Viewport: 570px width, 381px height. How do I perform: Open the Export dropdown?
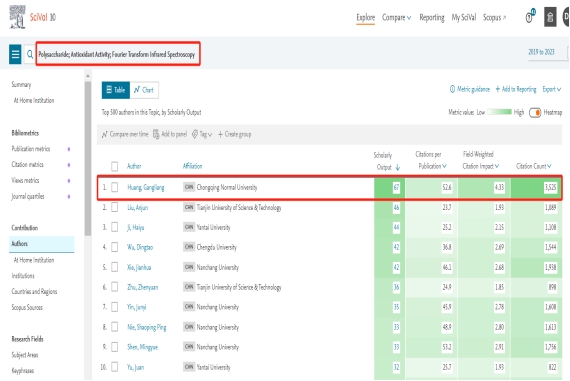point(551,89)
